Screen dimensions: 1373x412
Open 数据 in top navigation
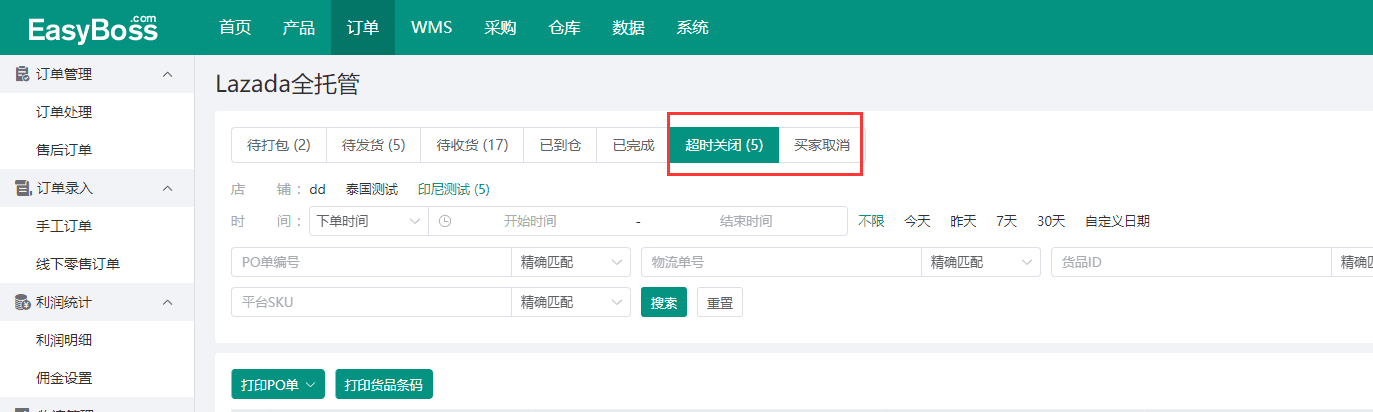628,27
